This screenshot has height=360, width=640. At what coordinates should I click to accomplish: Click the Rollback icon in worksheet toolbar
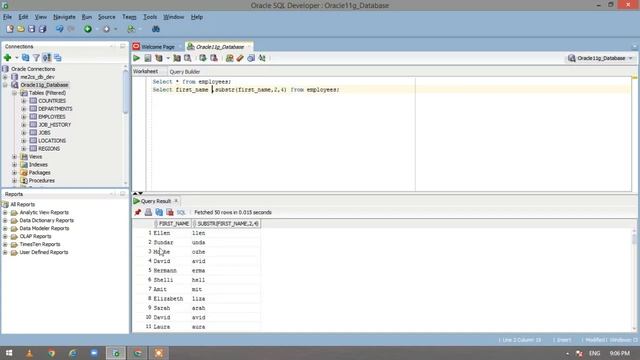tap(214, 58)
